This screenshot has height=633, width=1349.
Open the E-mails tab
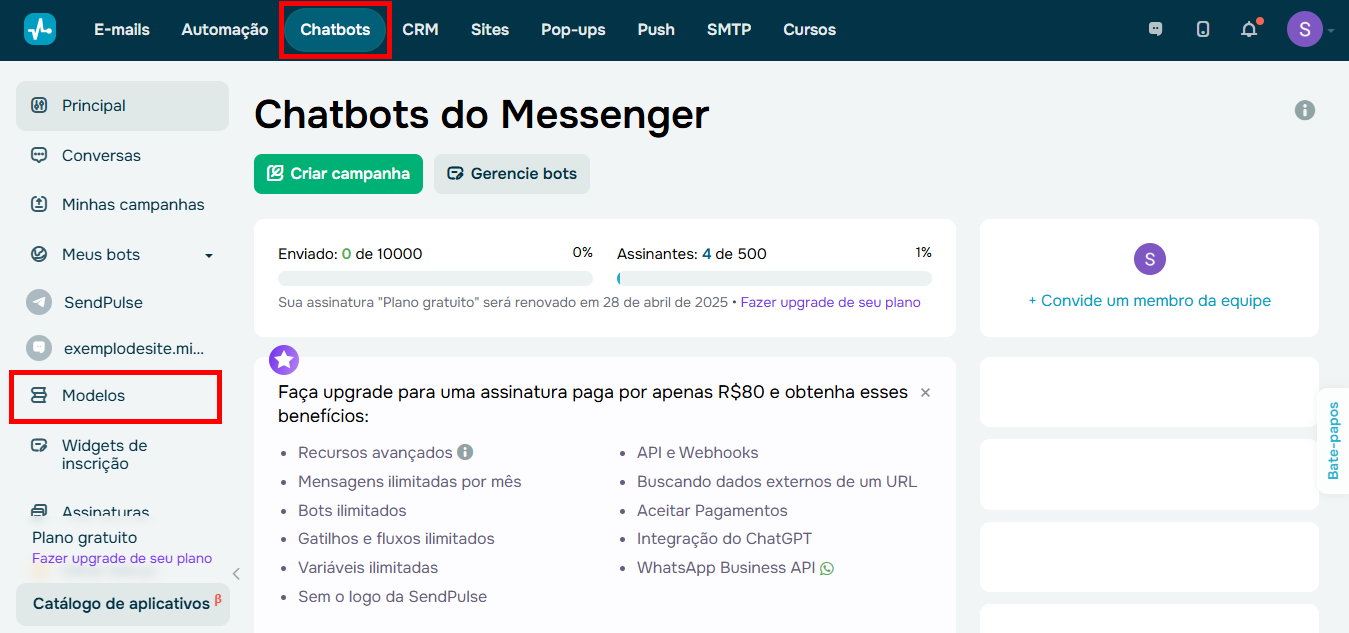tap(122, 30)
